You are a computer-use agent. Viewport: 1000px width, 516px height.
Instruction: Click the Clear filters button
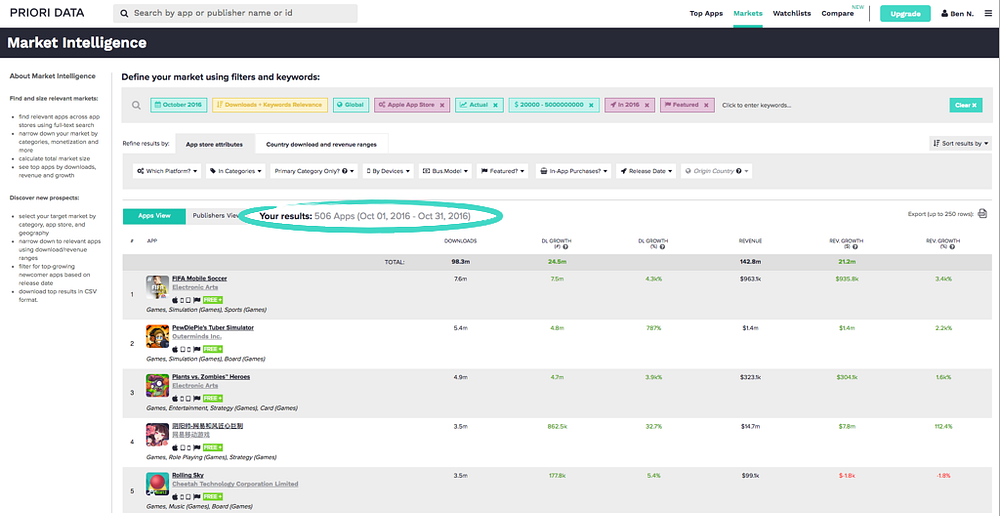[x=966, y=105]
